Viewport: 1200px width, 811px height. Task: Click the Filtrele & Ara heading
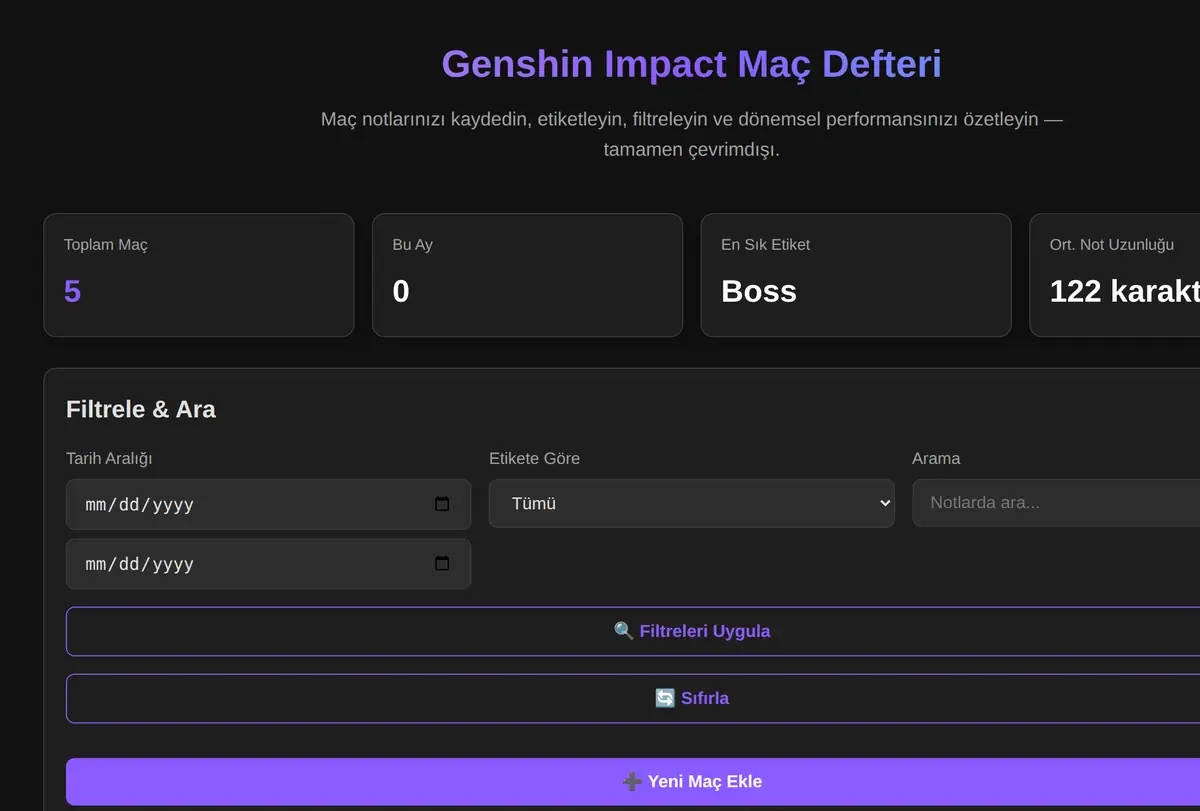click(141, 409)
